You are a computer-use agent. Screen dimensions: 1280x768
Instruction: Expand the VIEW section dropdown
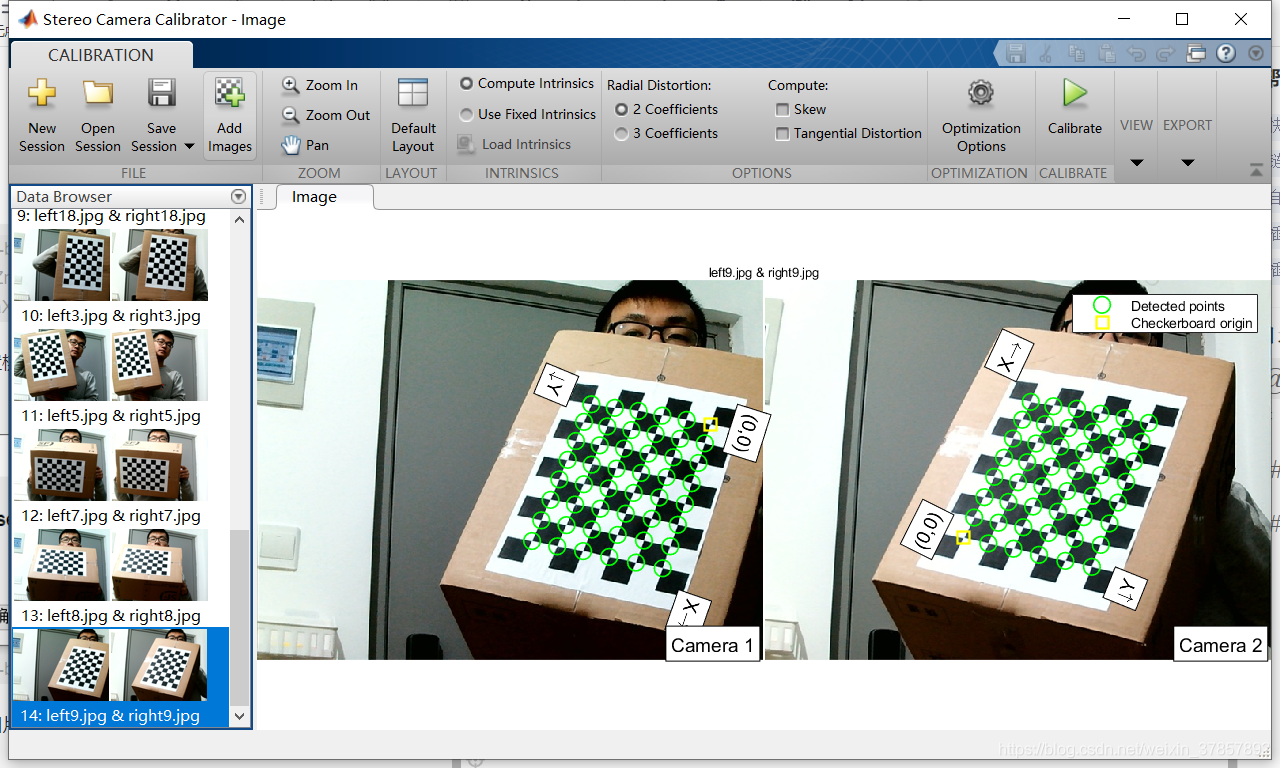click(1136, 163)
